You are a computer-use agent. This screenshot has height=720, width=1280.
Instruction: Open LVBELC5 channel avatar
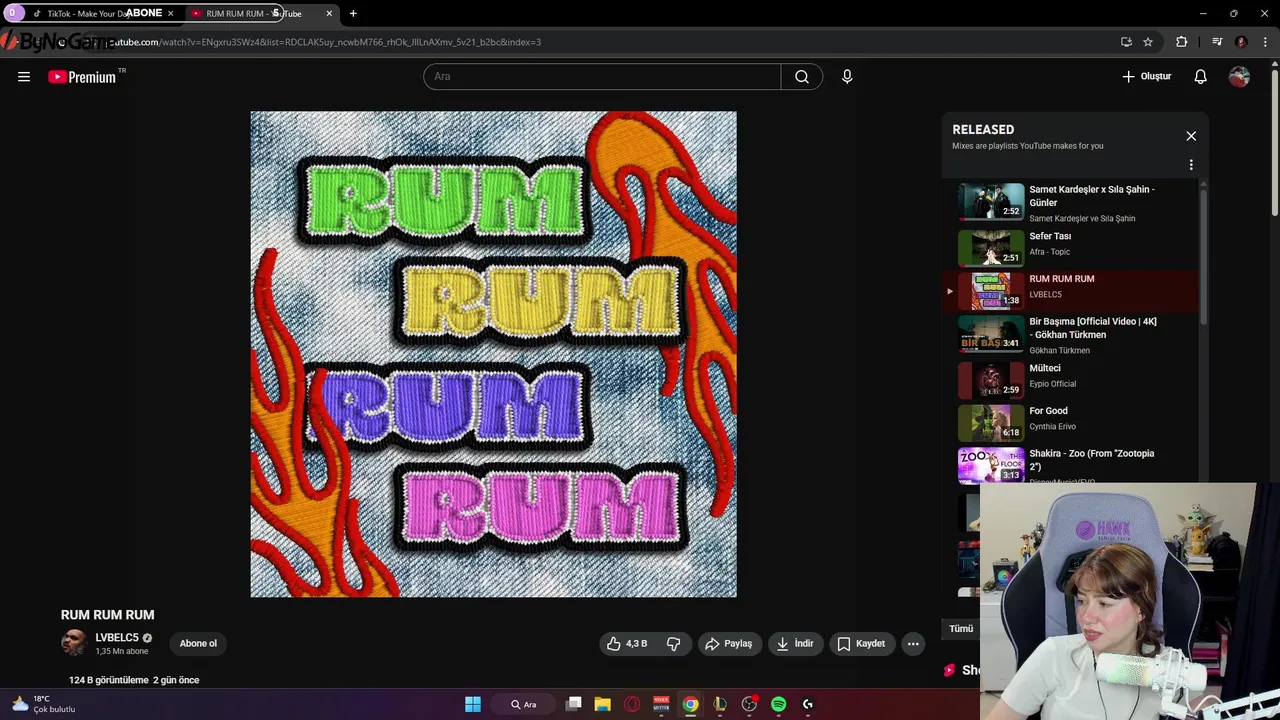coord(74,643)
